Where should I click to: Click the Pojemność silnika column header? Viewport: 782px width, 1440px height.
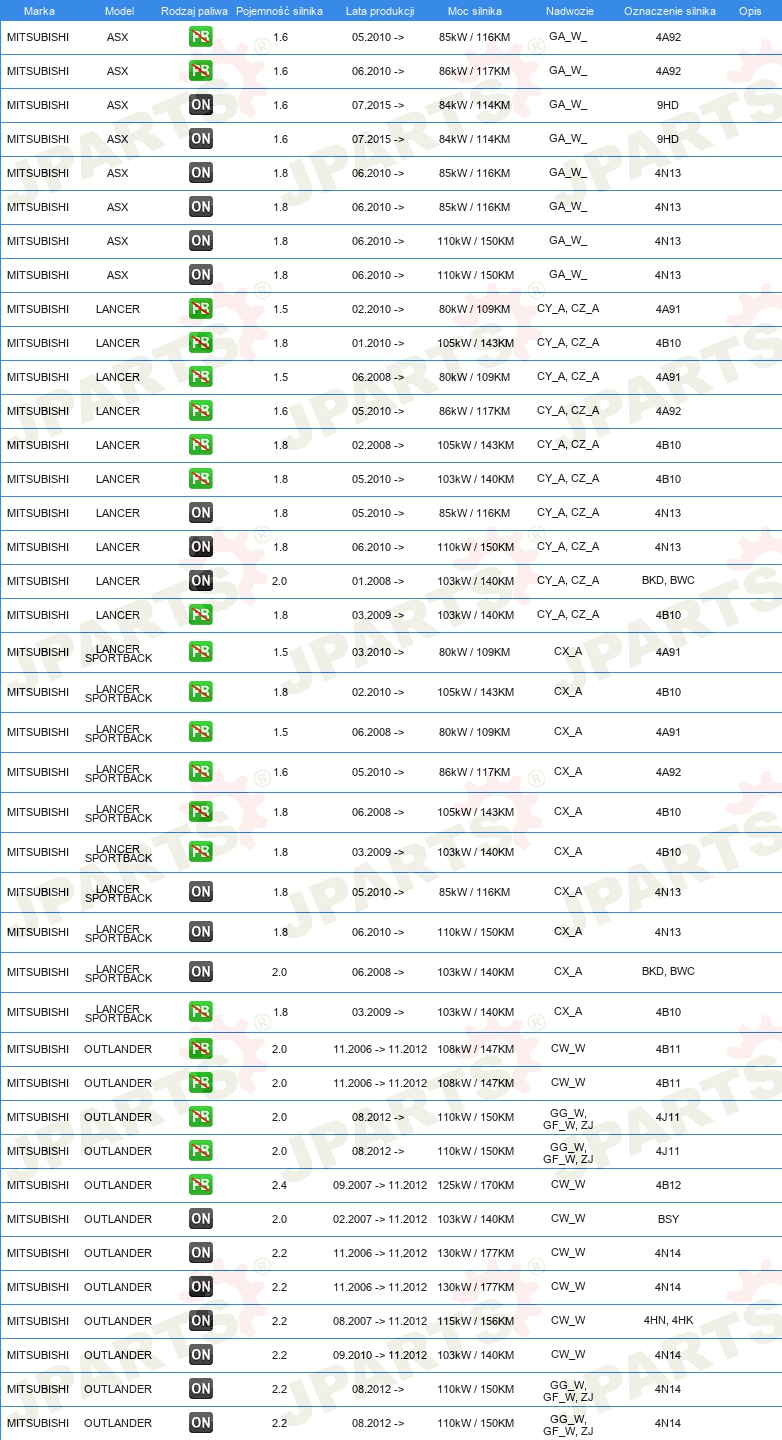point(279,11)
